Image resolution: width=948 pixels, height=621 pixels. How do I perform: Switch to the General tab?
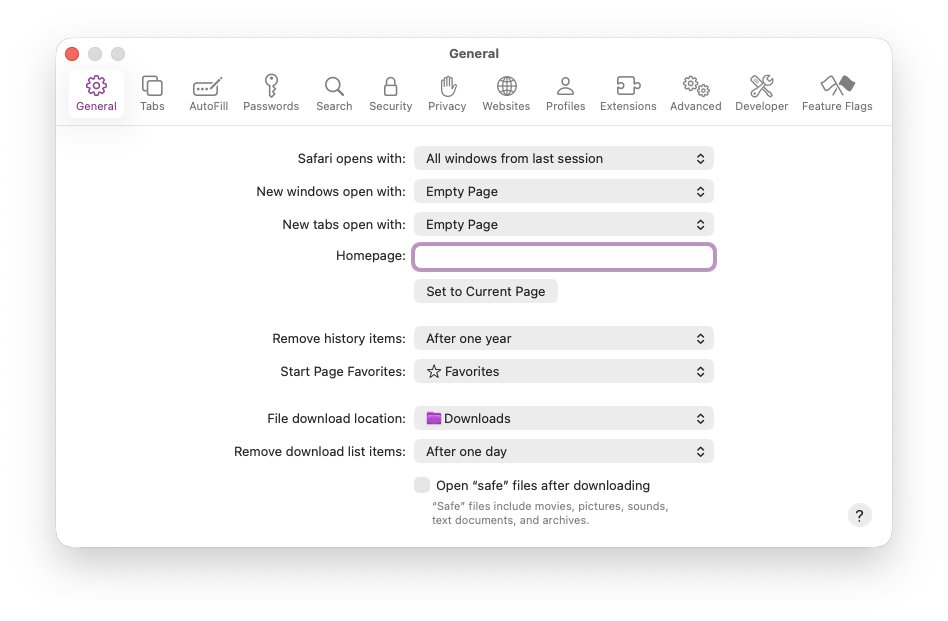coord(96,93)
